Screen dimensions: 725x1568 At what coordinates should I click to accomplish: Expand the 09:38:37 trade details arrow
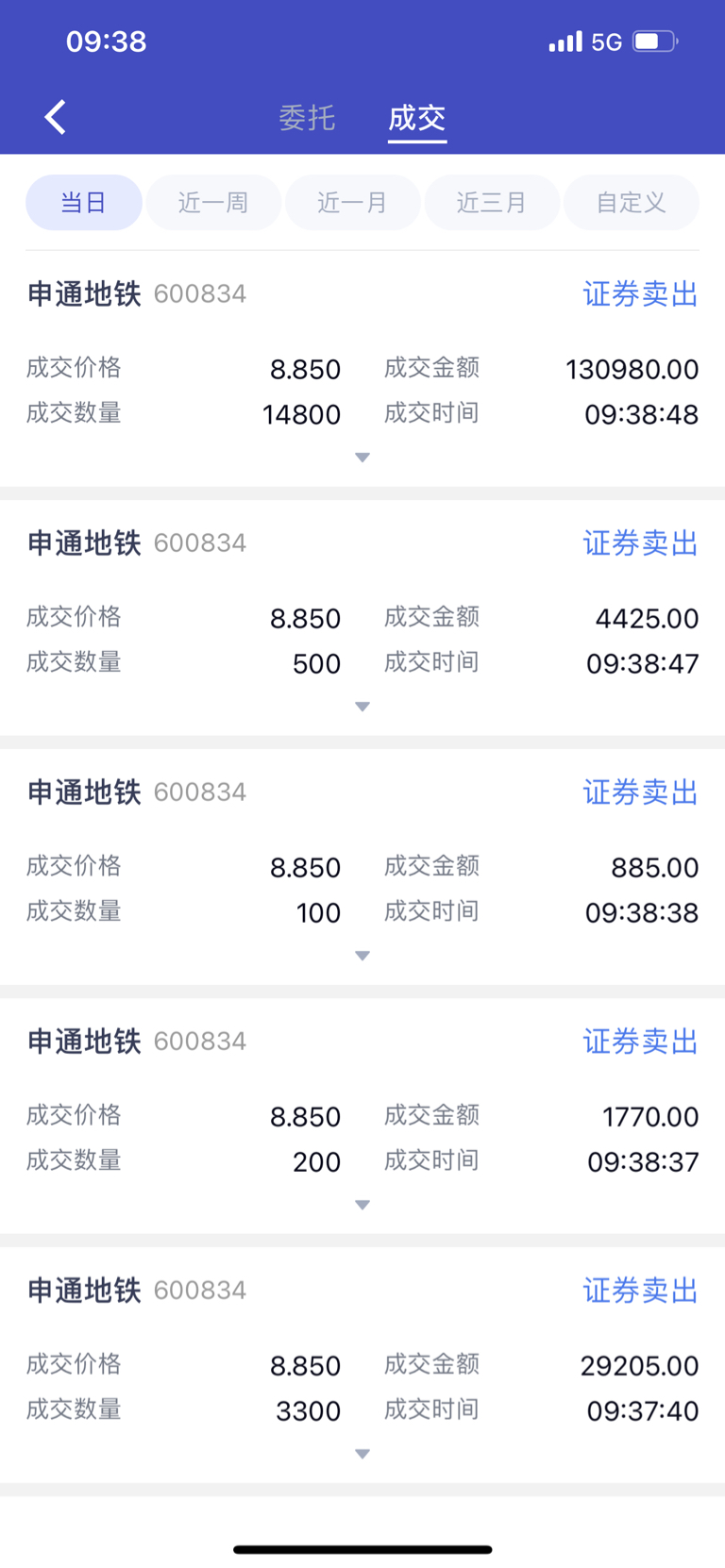(362, 1205)
